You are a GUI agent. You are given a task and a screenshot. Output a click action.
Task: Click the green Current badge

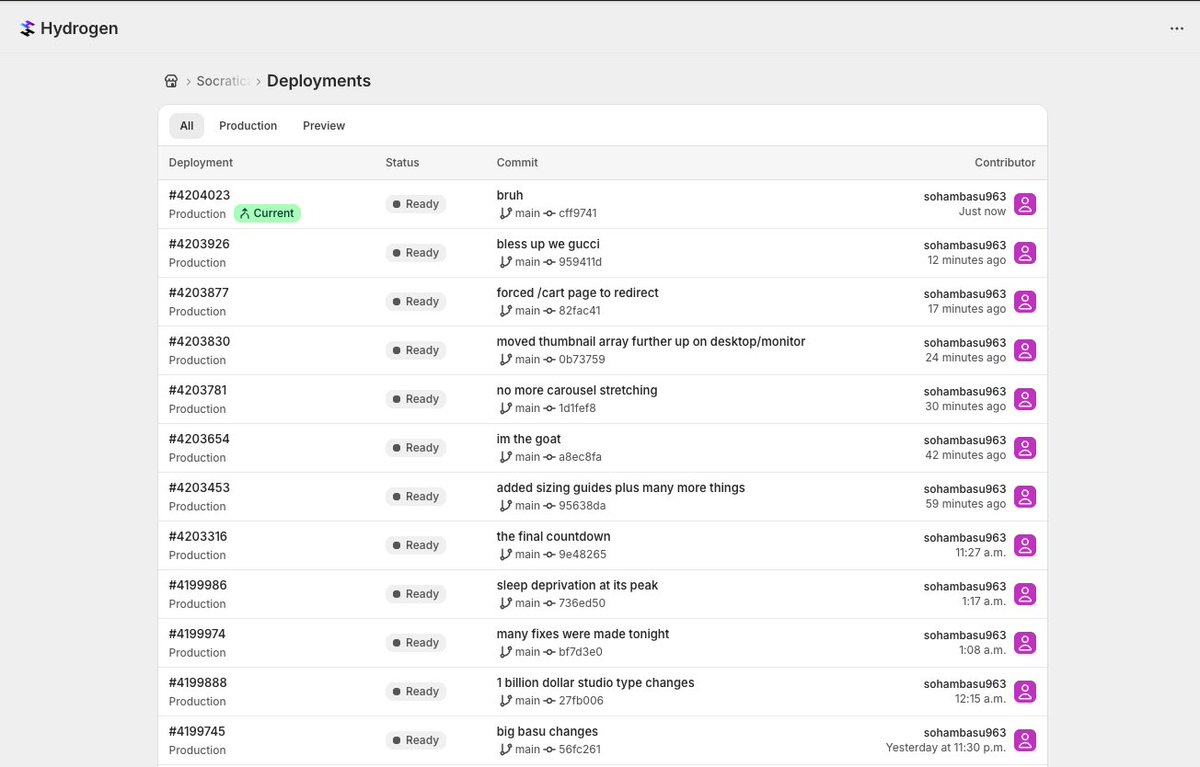(267, 213)
